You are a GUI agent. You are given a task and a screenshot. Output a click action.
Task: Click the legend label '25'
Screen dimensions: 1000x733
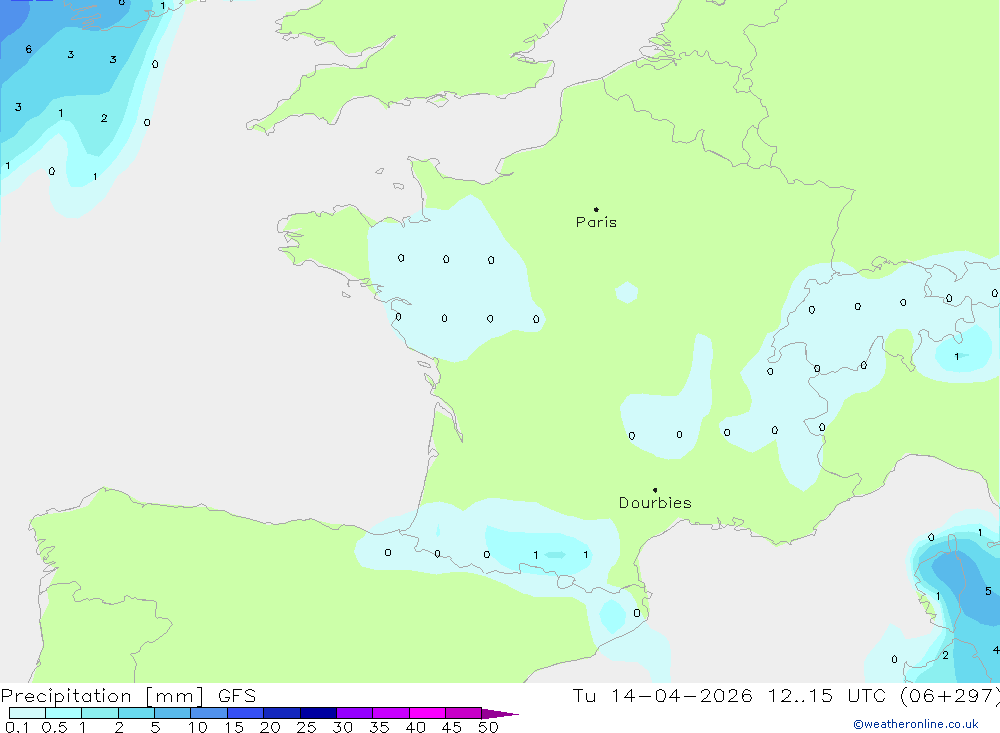click(306, 727)
